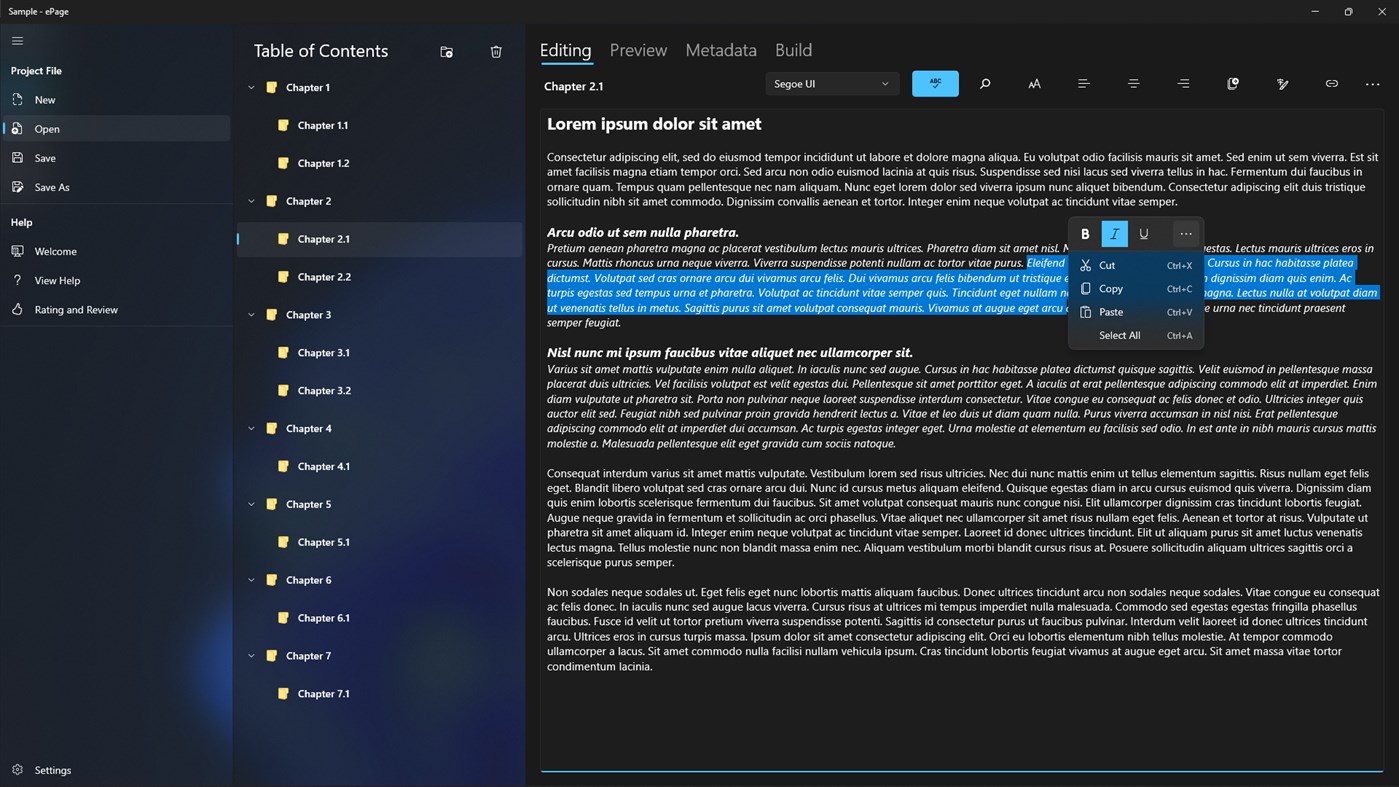Insert a hyperlink with the link icon

pos(1331,84)
